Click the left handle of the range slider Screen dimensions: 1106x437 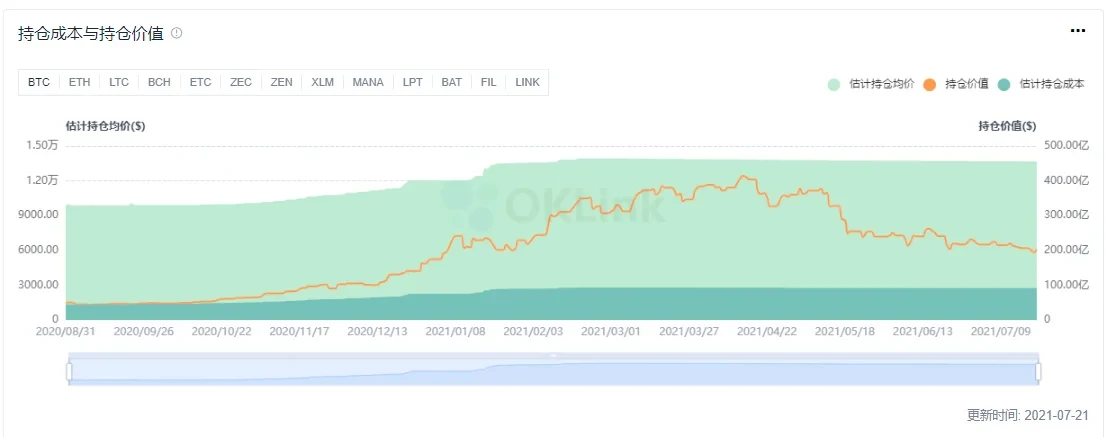tap(69, 372)
